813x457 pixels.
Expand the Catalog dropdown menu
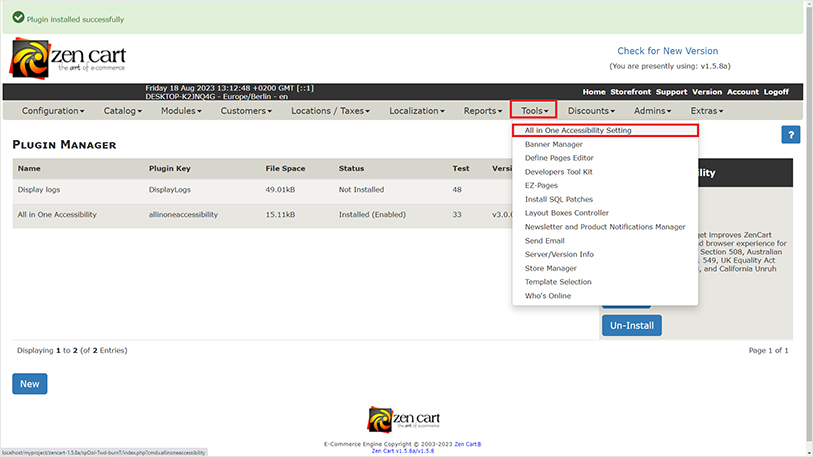tap(122, 110)
